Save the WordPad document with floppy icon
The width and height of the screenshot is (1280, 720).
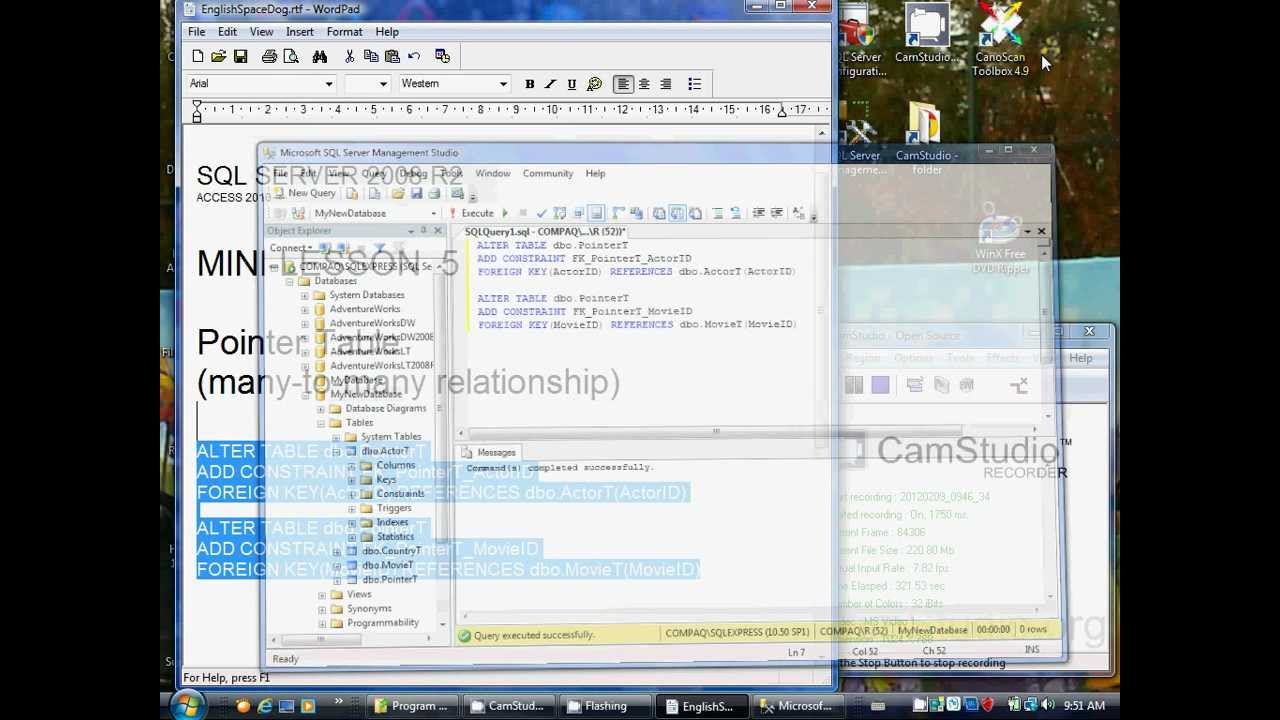coord(240,57)
